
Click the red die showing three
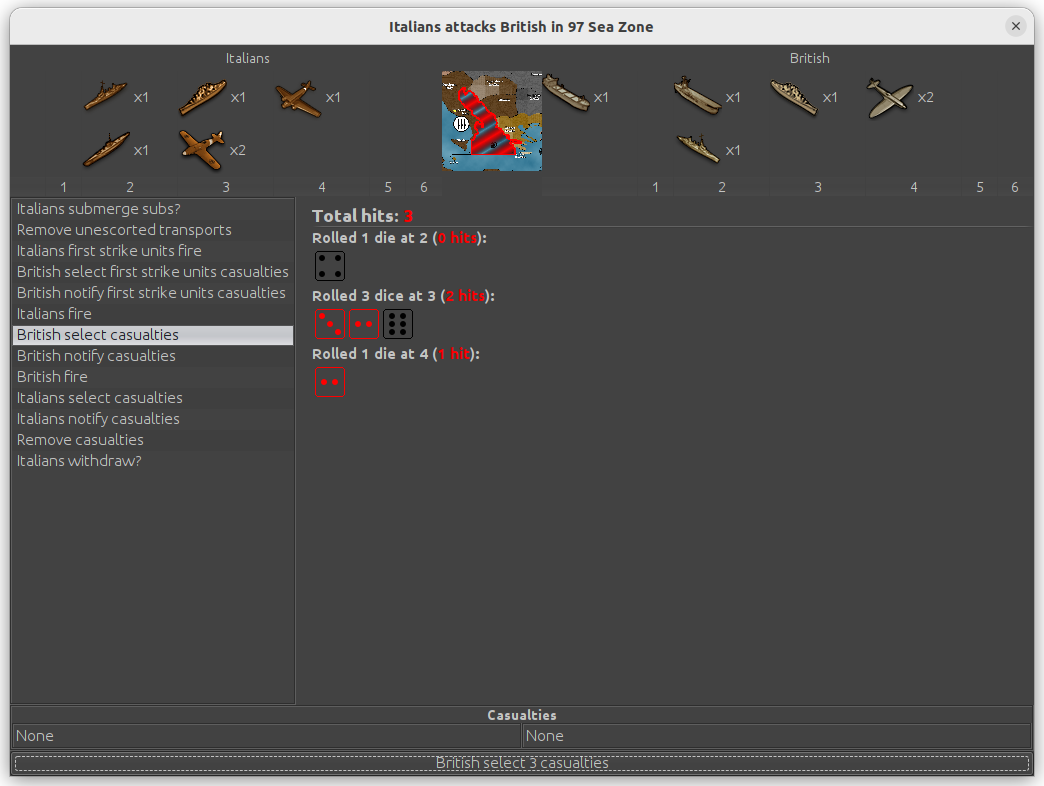[x=330, y=324]
